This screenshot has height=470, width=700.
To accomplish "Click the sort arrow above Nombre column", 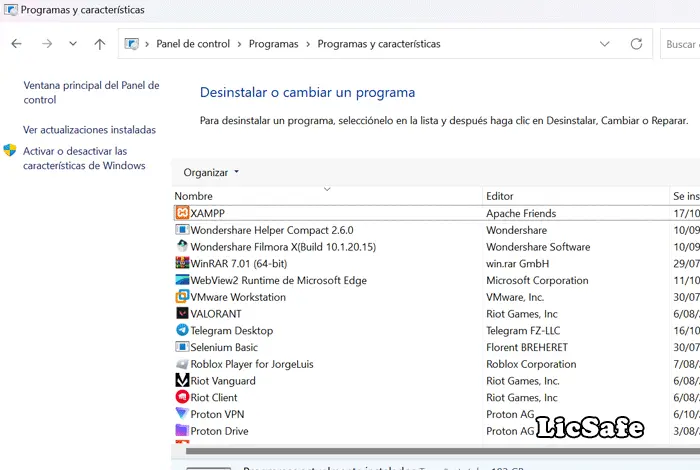I will coord(327,189).
